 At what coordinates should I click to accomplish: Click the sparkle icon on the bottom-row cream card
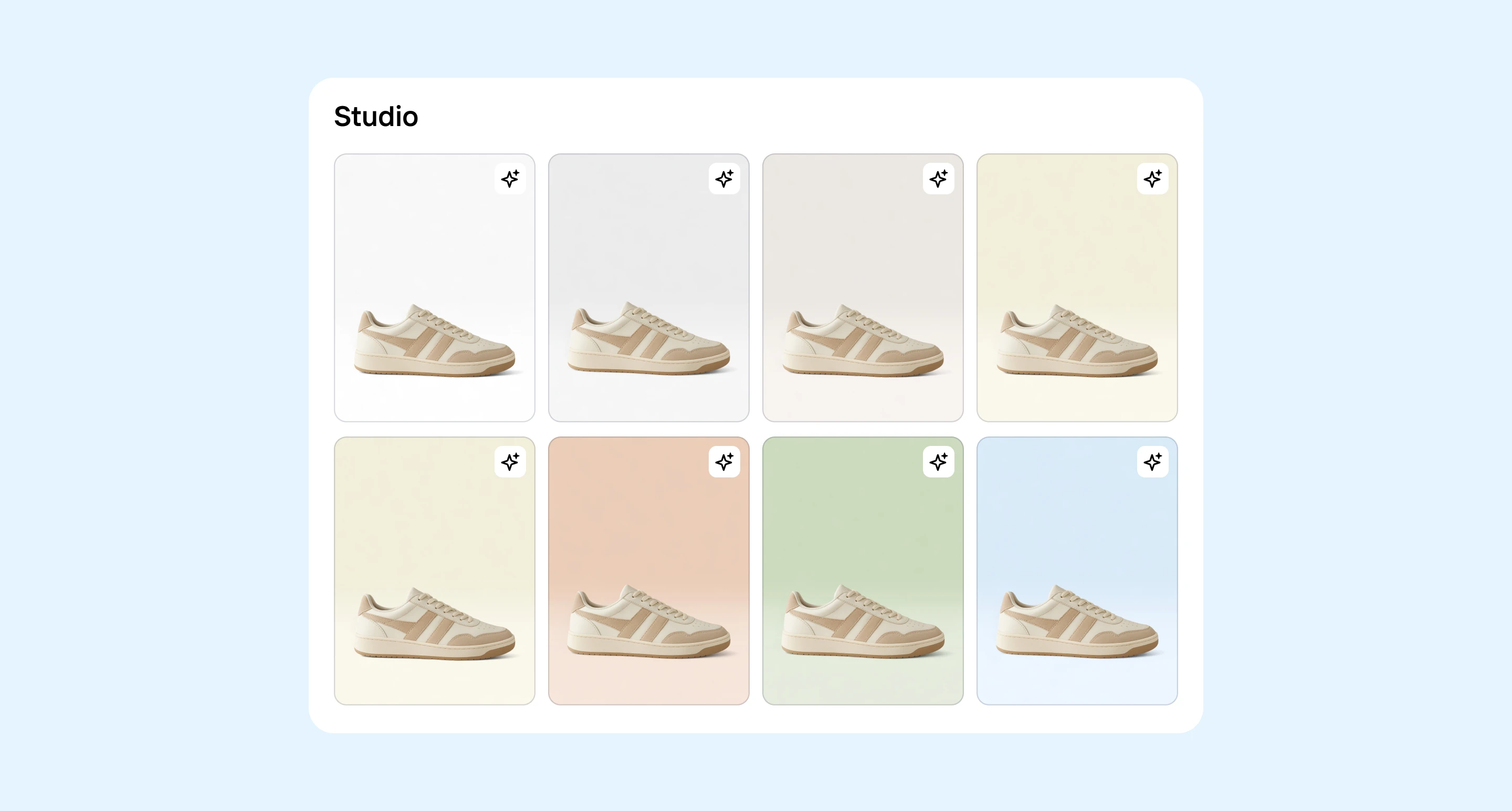pyautogui.click(x=509, y=462)
